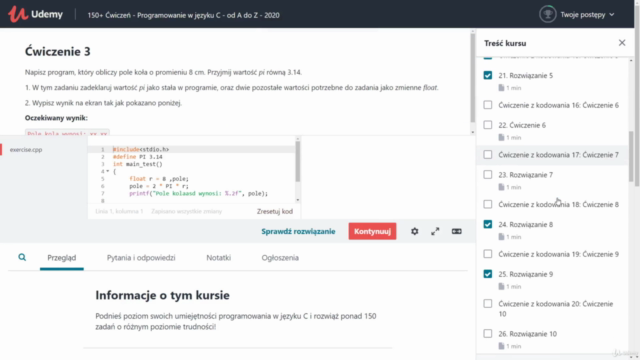The image size is (640, 360).
Task: Click code line 1 #include<stdio.h>
Action: tap(141, 149)
